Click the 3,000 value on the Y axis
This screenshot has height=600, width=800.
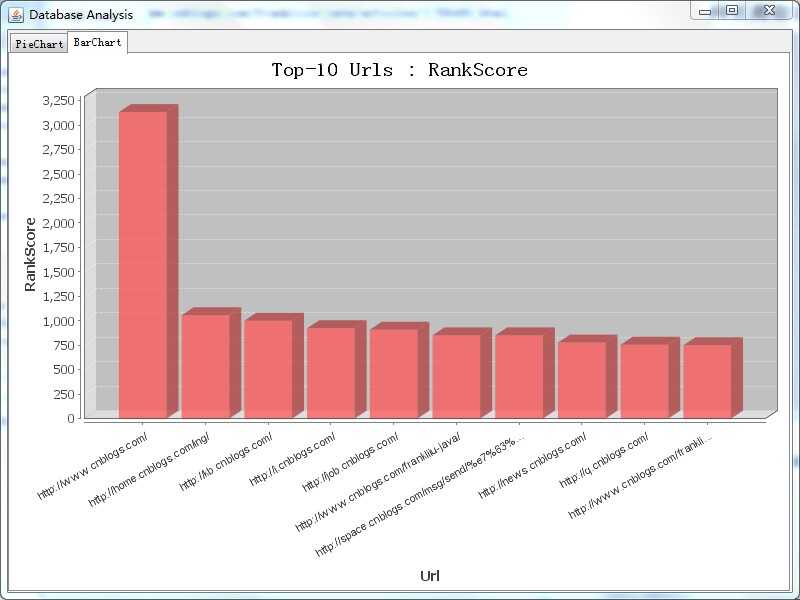coord(58,125)
